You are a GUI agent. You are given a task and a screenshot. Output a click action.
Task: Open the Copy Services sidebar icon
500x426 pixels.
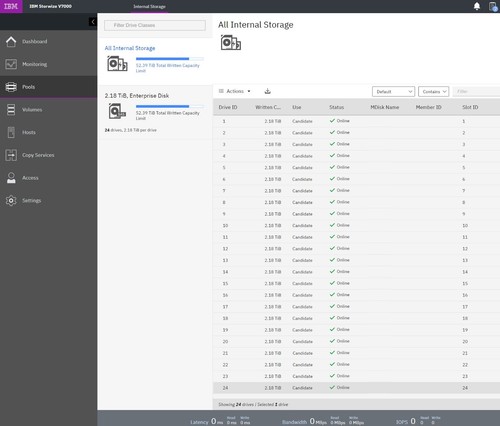11,155
